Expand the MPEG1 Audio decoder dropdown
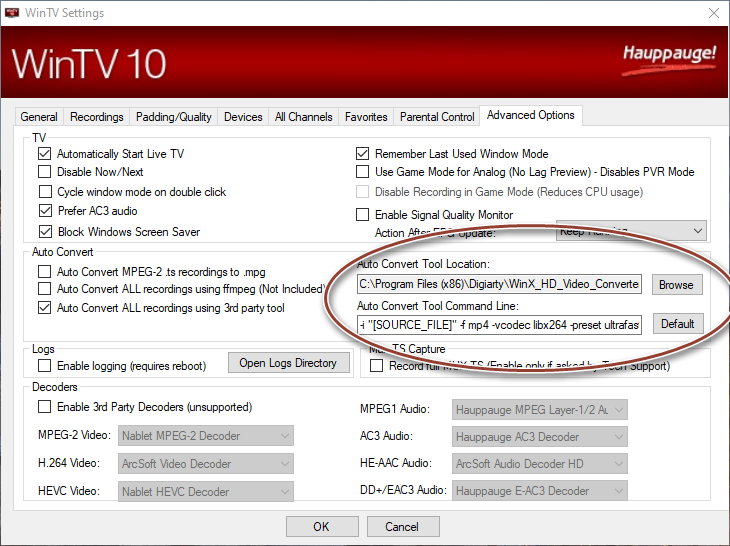This screenshot has width=730, height=546. [x=540, y=410]
